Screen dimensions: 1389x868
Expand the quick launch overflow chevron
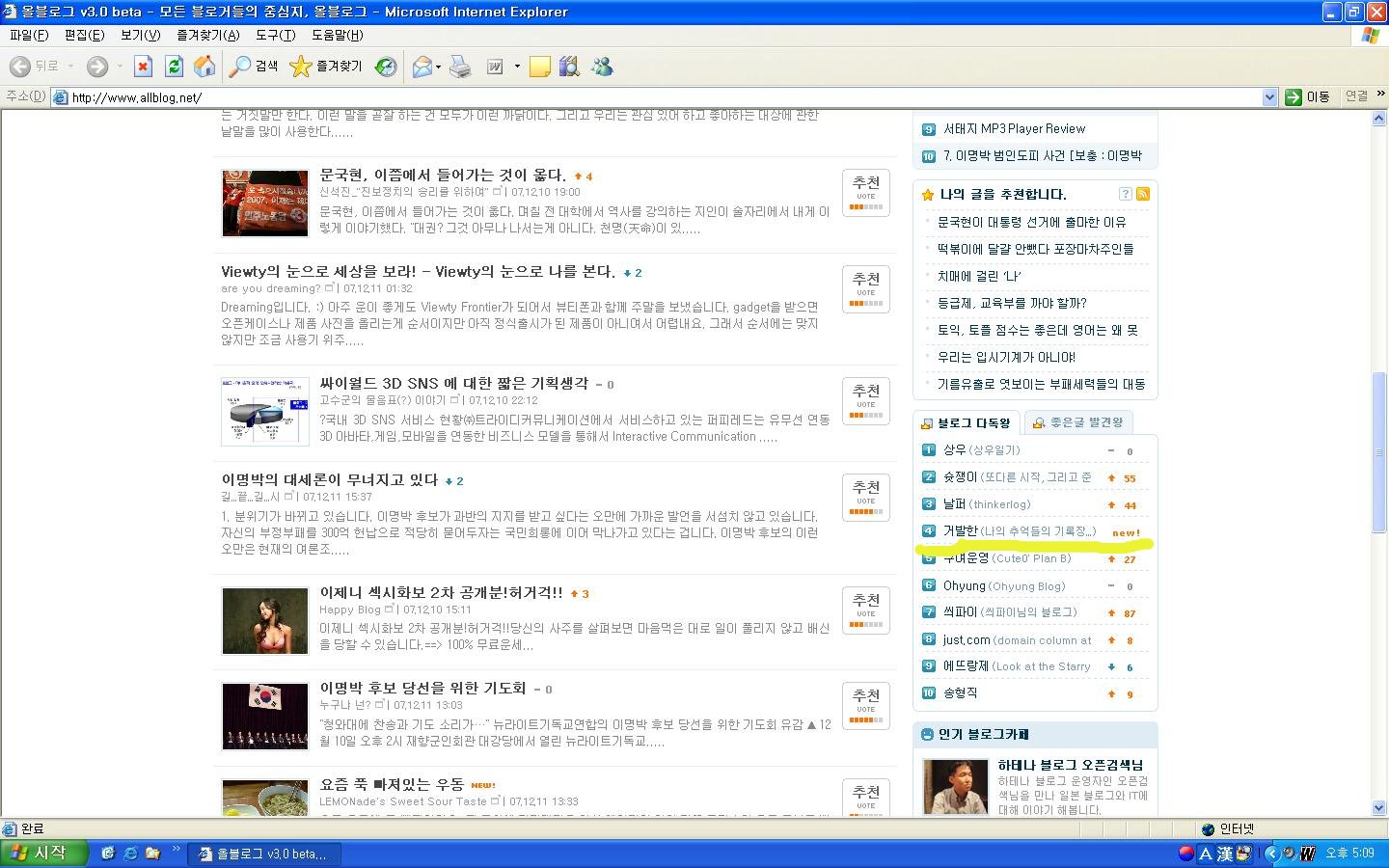[x=176, y=850]
